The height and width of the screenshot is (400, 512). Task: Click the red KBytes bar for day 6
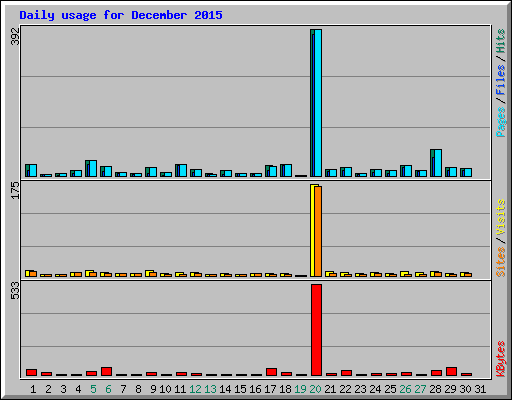(x=106, y=371)
